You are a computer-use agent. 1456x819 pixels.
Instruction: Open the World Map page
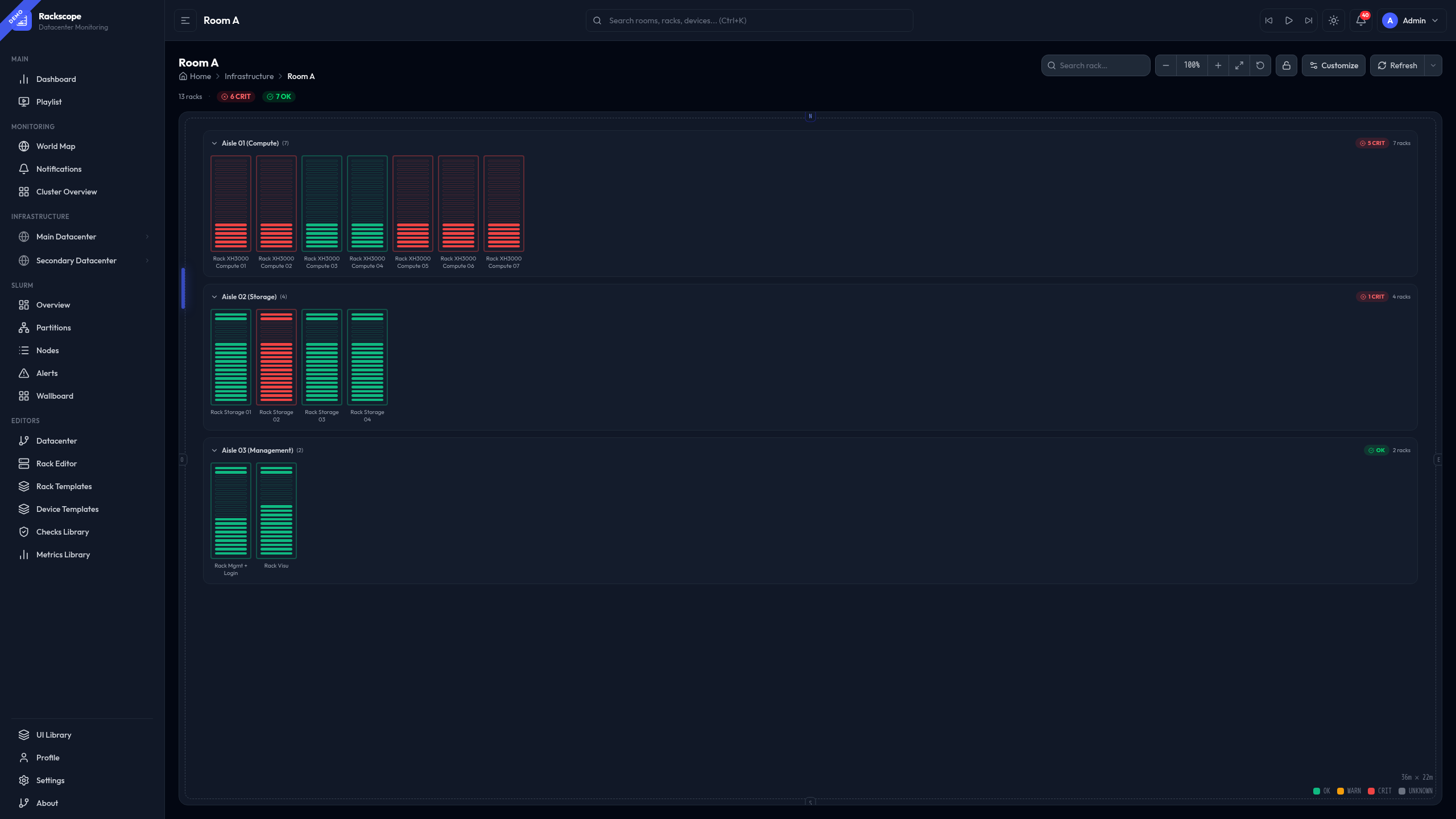pos(56,146)
